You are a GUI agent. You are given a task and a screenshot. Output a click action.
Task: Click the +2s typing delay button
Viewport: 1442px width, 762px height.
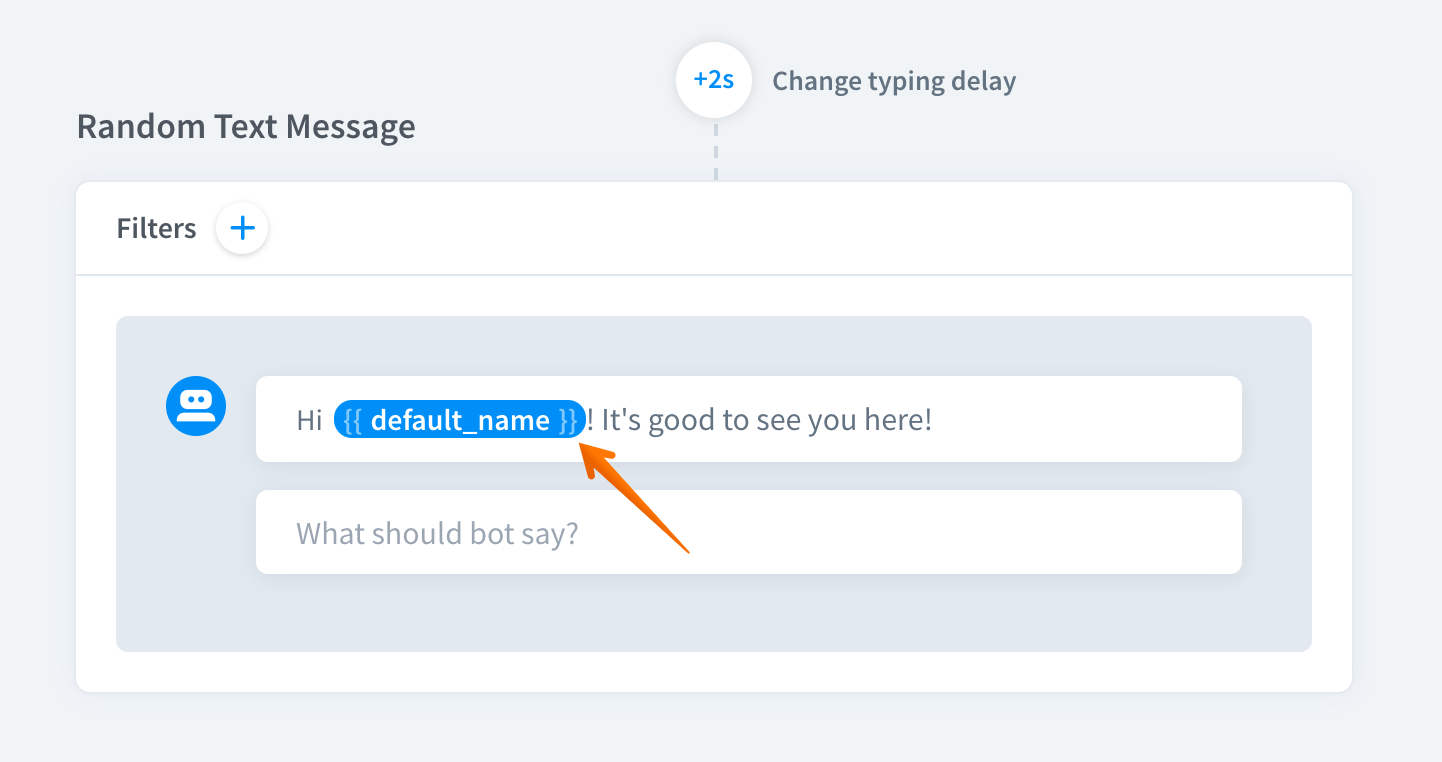tap(714, 80)
